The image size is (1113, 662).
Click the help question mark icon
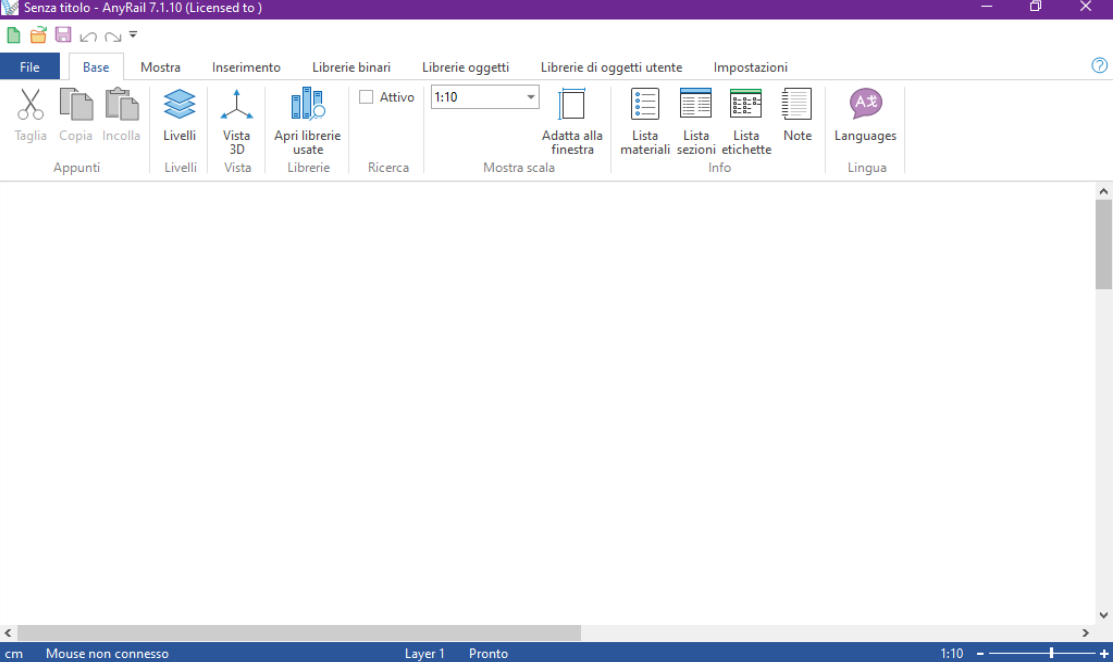[x=1100, y=65]
